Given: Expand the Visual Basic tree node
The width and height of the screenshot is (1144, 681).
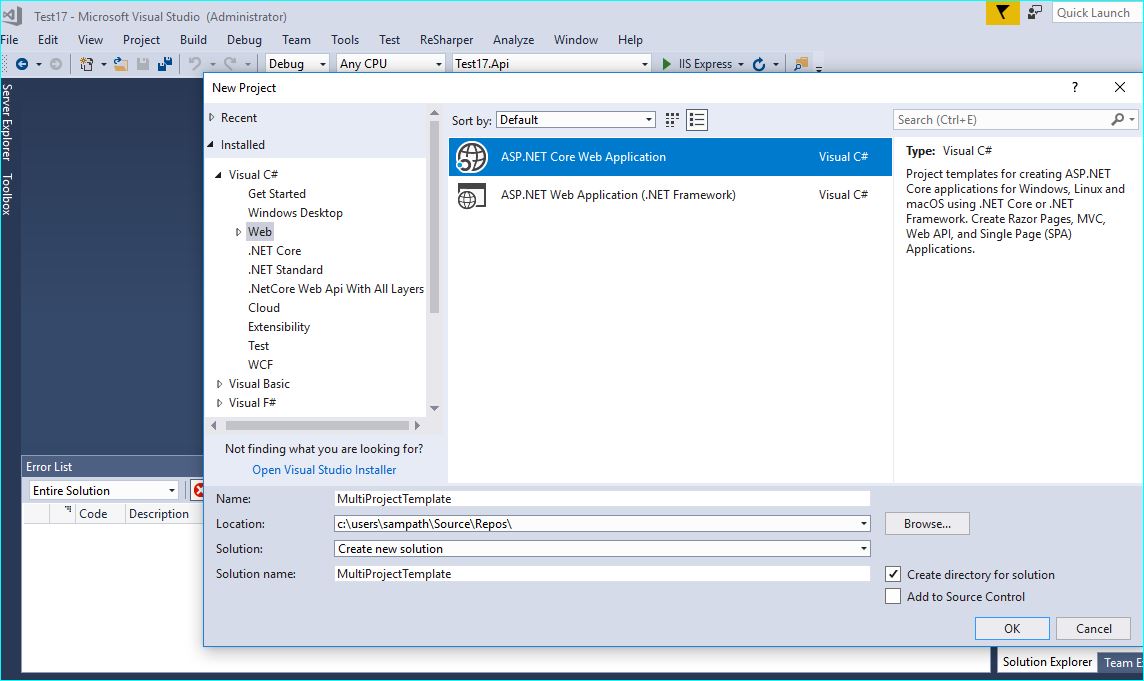Looking at the screenshot, I should point(220,383).
